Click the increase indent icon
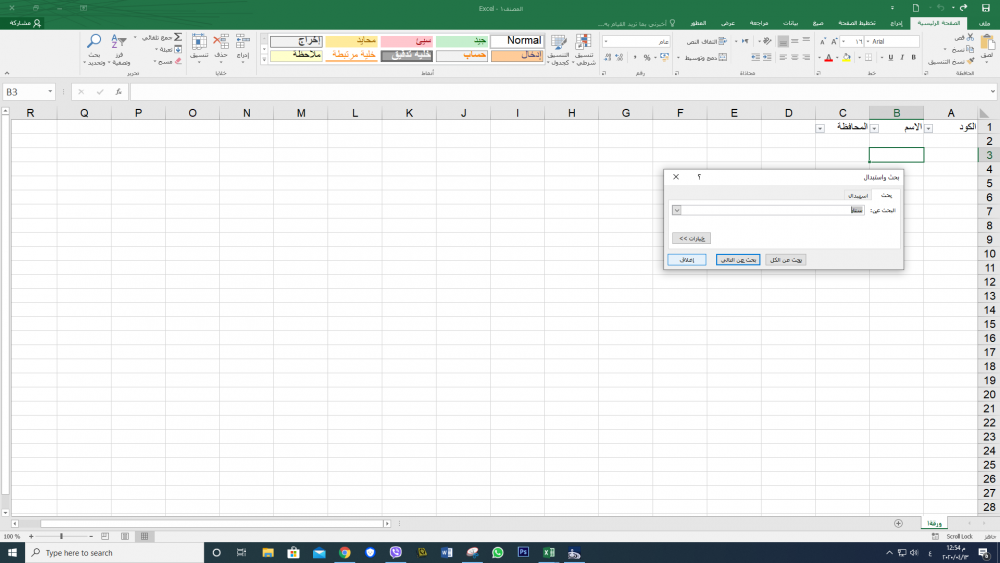Viewport: 1000px width, 563px height. point(756,57)
